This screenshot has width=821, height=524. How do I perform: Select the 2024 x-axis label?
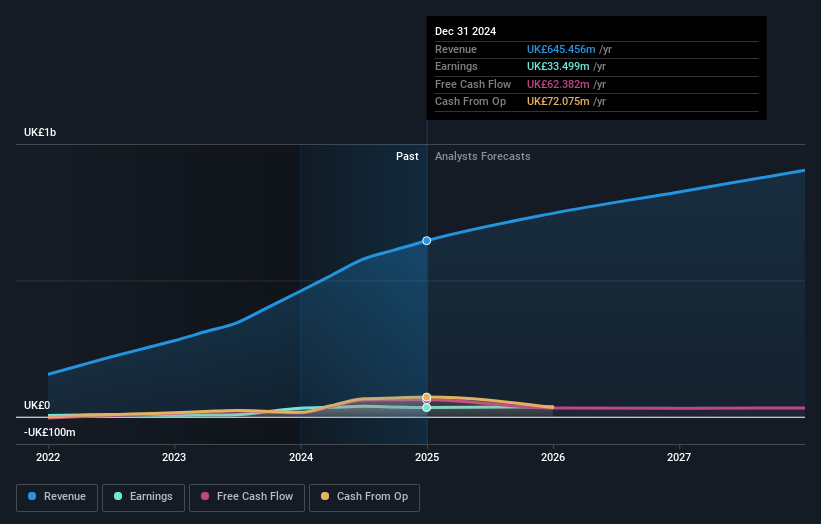click(301, 457)
